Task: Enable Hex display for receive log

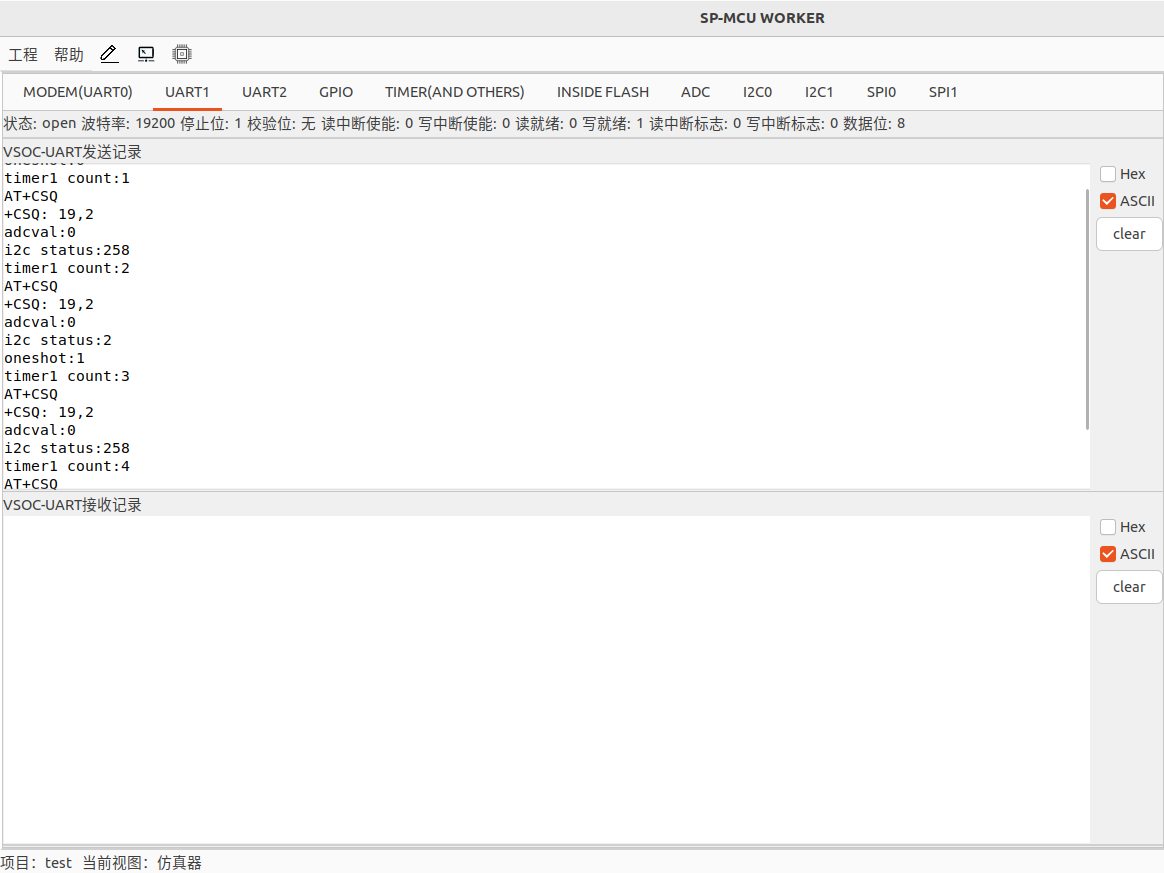Action: [x=1108, y=527]
